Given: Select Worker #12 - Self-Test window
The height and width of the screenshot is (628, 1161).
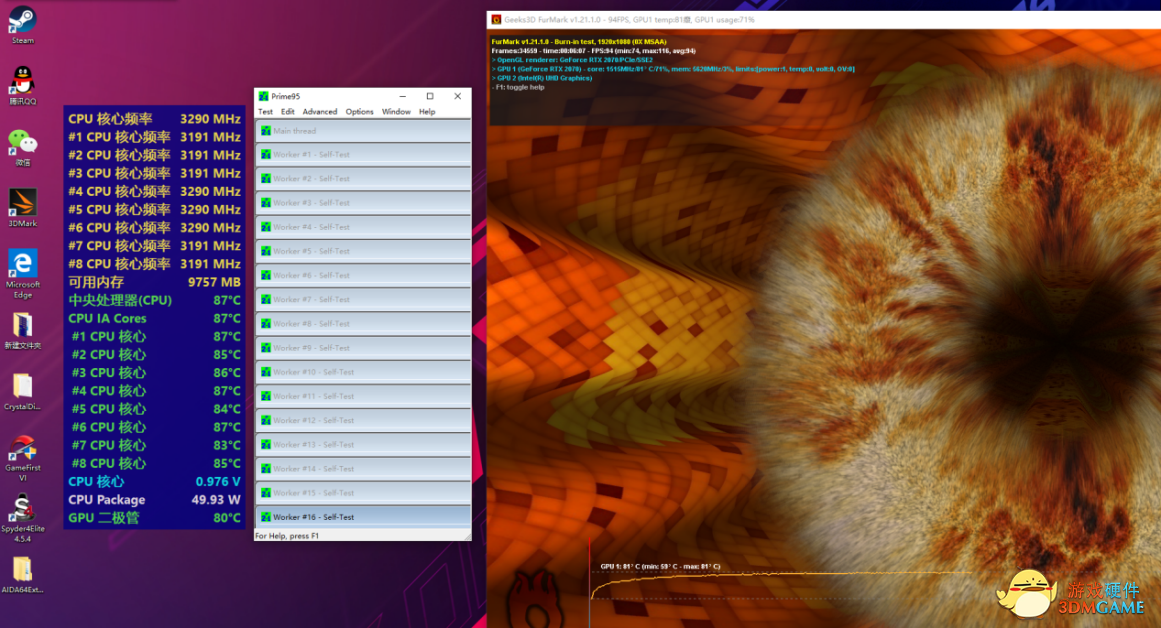Looking at the screenshot, I should point(363,421).
